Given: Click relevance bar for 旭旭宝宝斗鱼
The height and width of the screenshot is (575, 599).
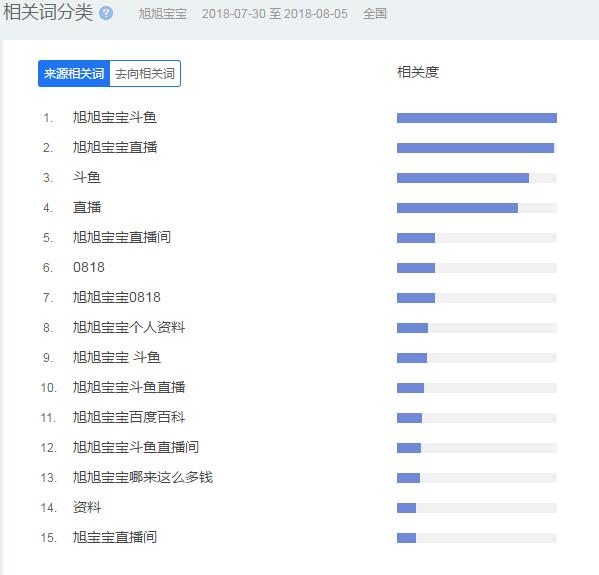Looking at the screenshot, I should click(x=477, y=118).
